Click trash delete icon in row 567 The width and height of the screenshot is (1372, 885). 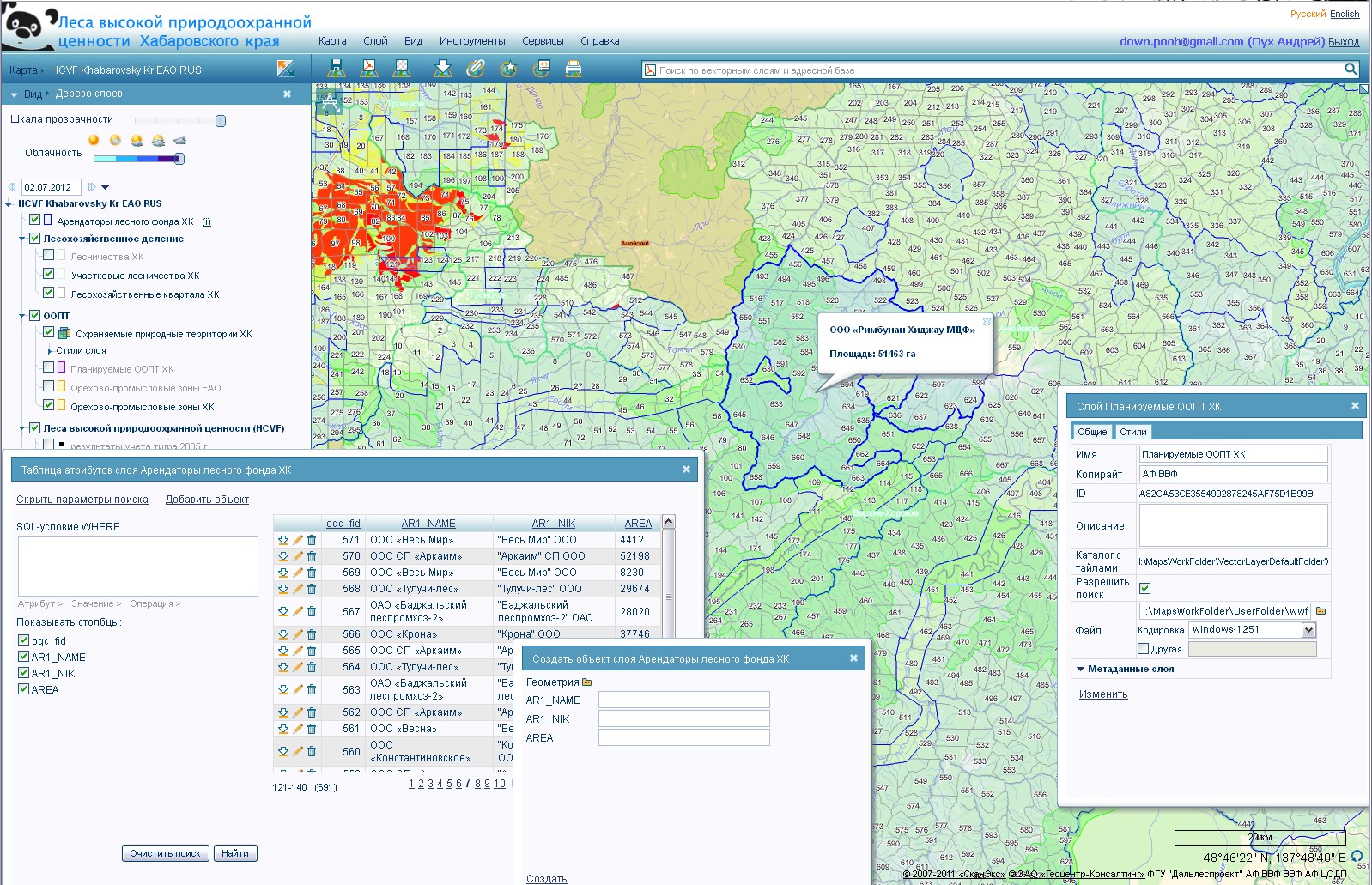312,612
